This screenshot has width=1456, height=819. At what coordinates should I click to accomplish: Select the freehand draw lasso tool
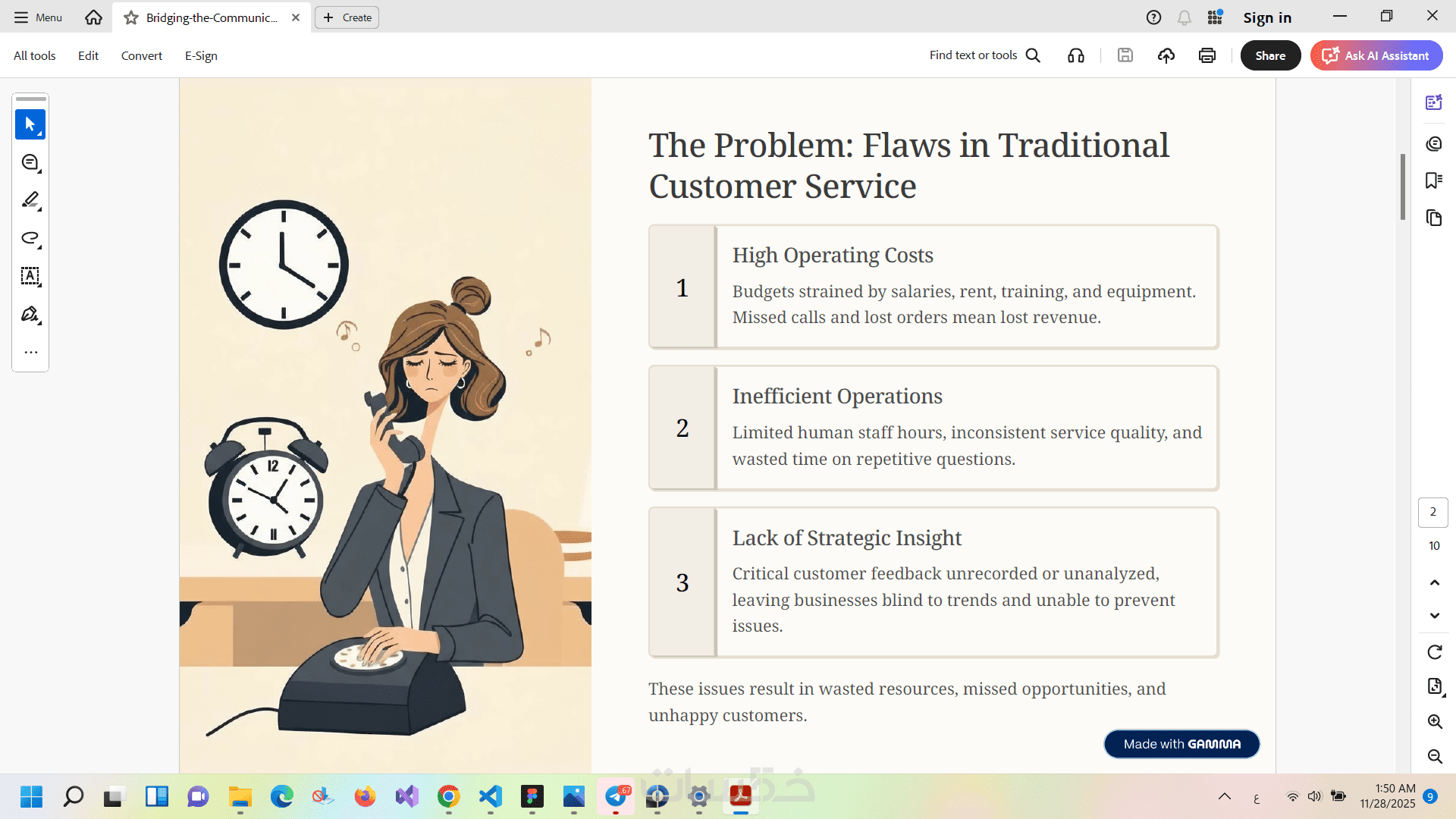[30, 238]
